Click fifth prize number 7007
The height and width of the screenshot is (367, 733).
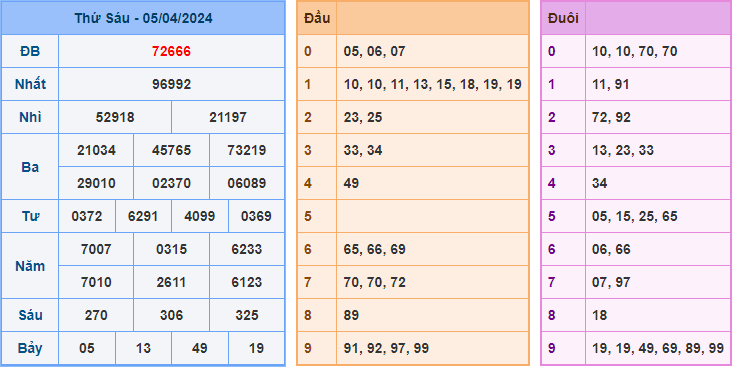coord(96,250)
